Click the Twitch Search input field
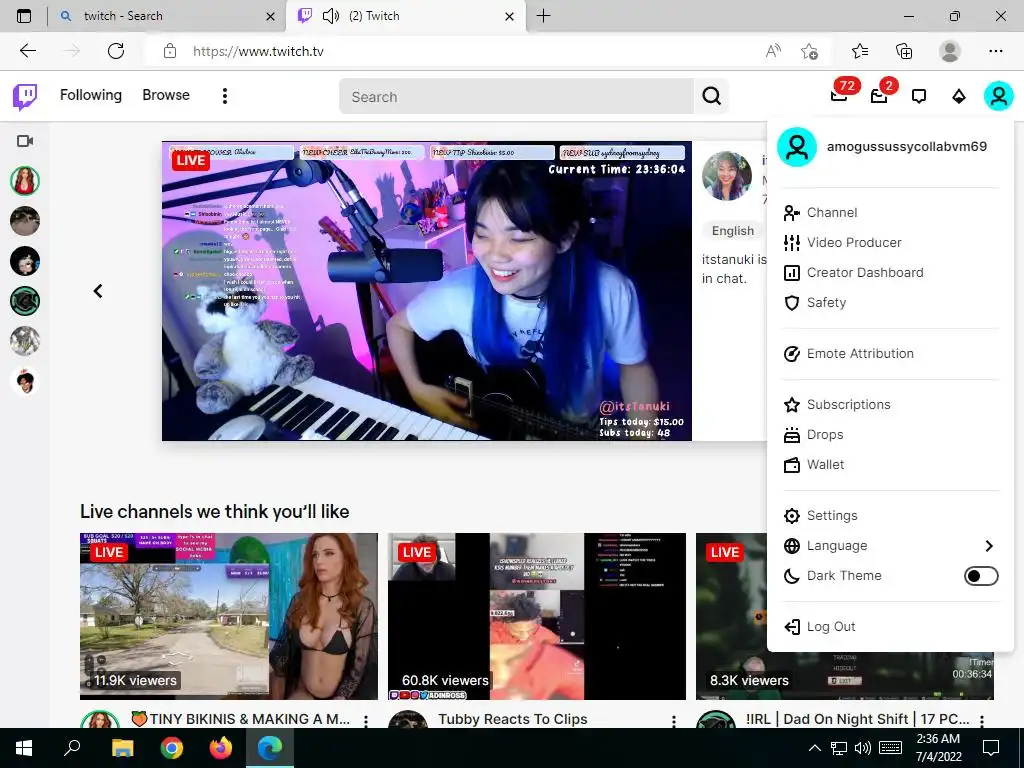The image size is (1024, 768). tap(517, 97)
